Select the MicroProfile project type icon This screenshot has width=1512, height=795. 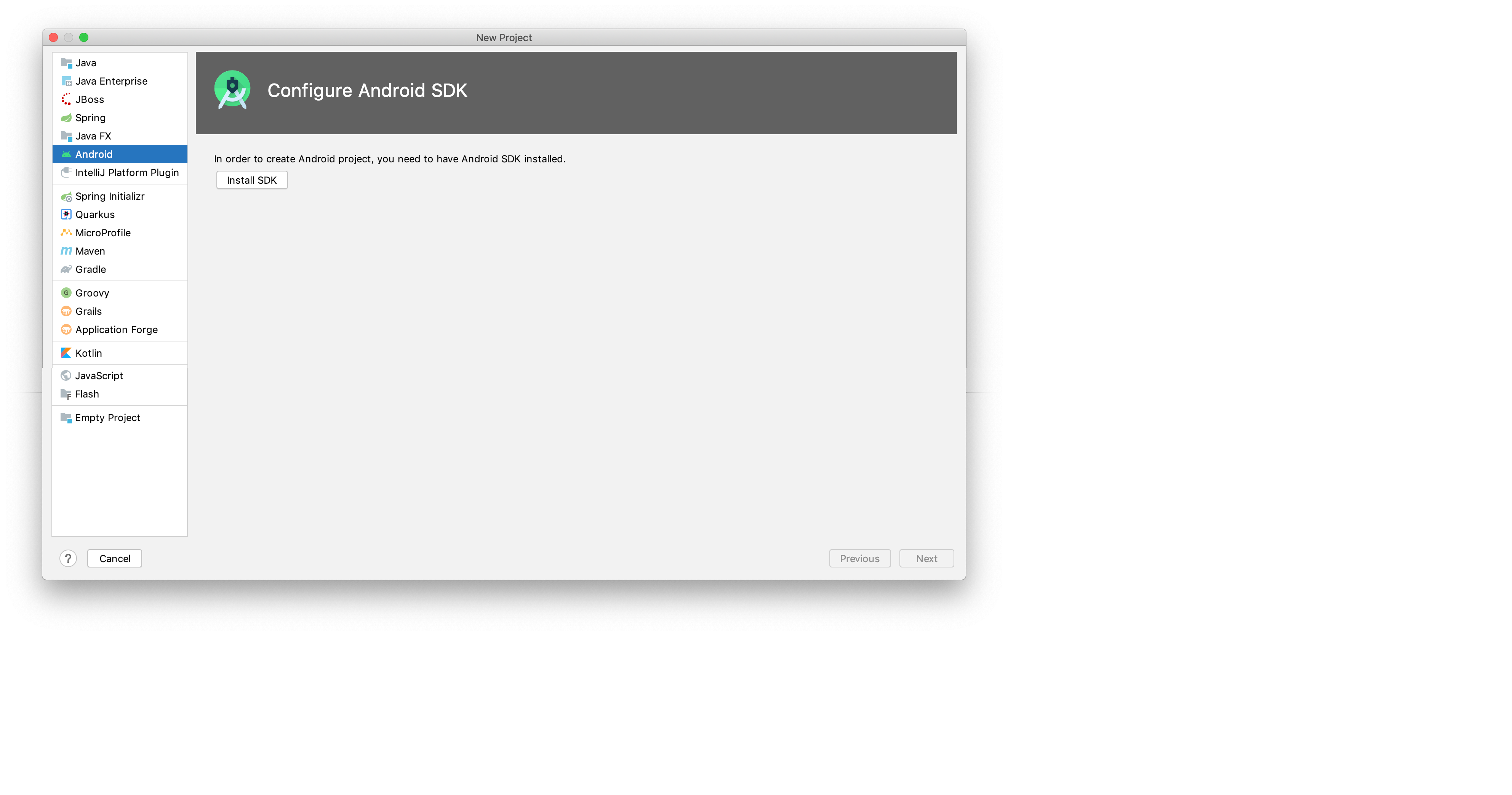click(65, 232)
